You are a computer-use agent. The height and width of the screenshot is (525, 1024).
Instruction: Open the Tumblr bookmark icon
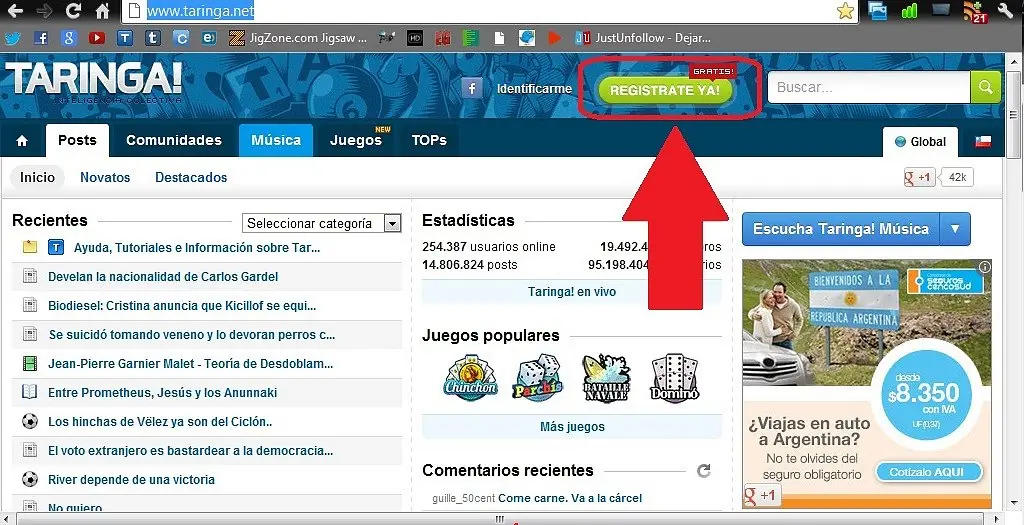[x=153, y=39]
